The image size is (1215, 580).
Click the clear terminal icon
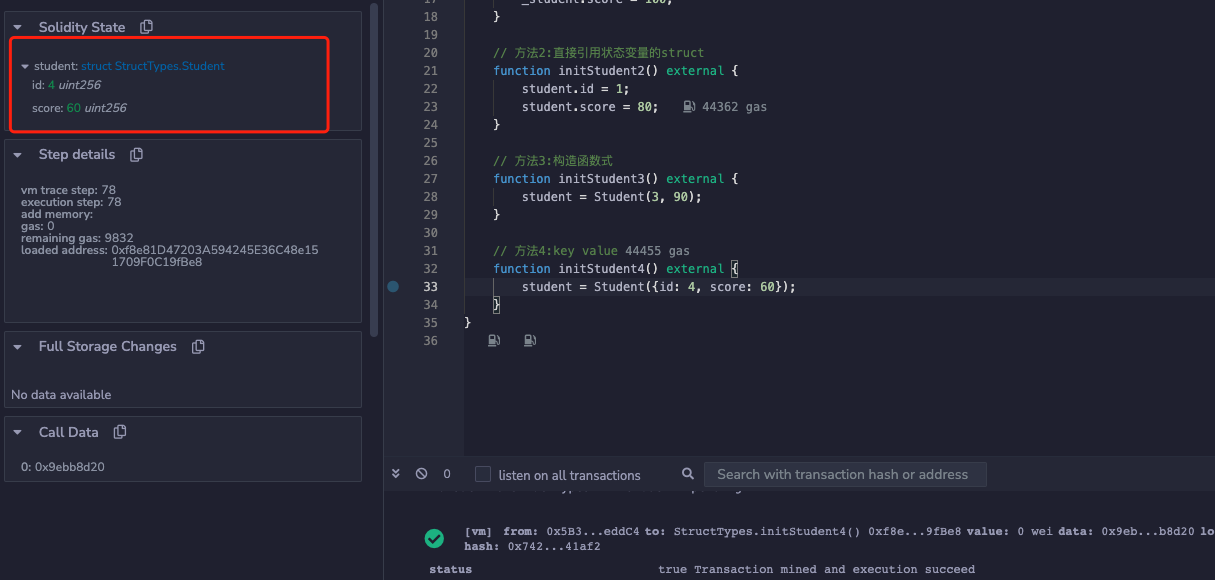[x=421, y=474]
